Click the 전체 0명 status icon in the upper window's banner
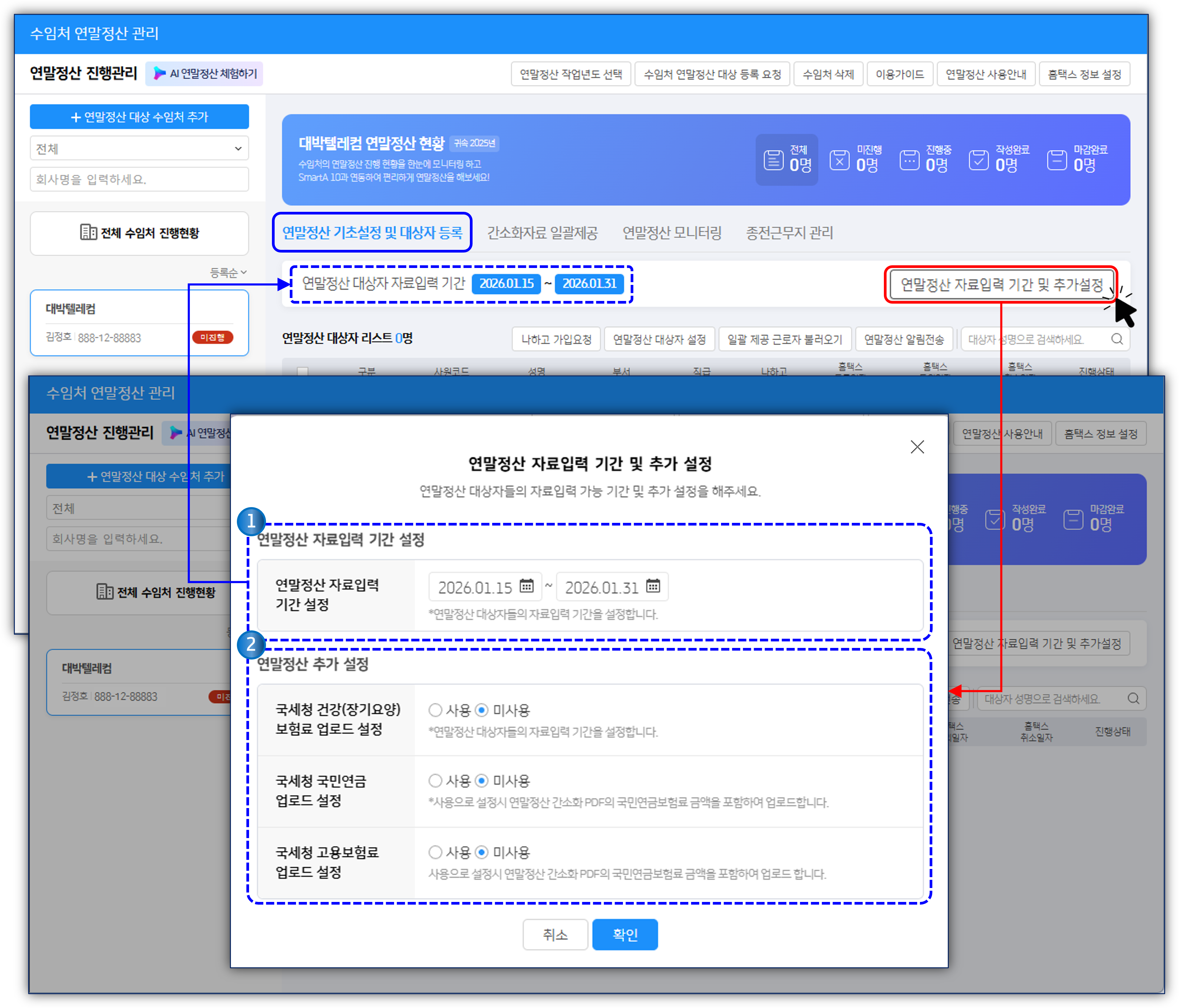This screenshot has height=1008, width=1179. (x=773, y=160)
